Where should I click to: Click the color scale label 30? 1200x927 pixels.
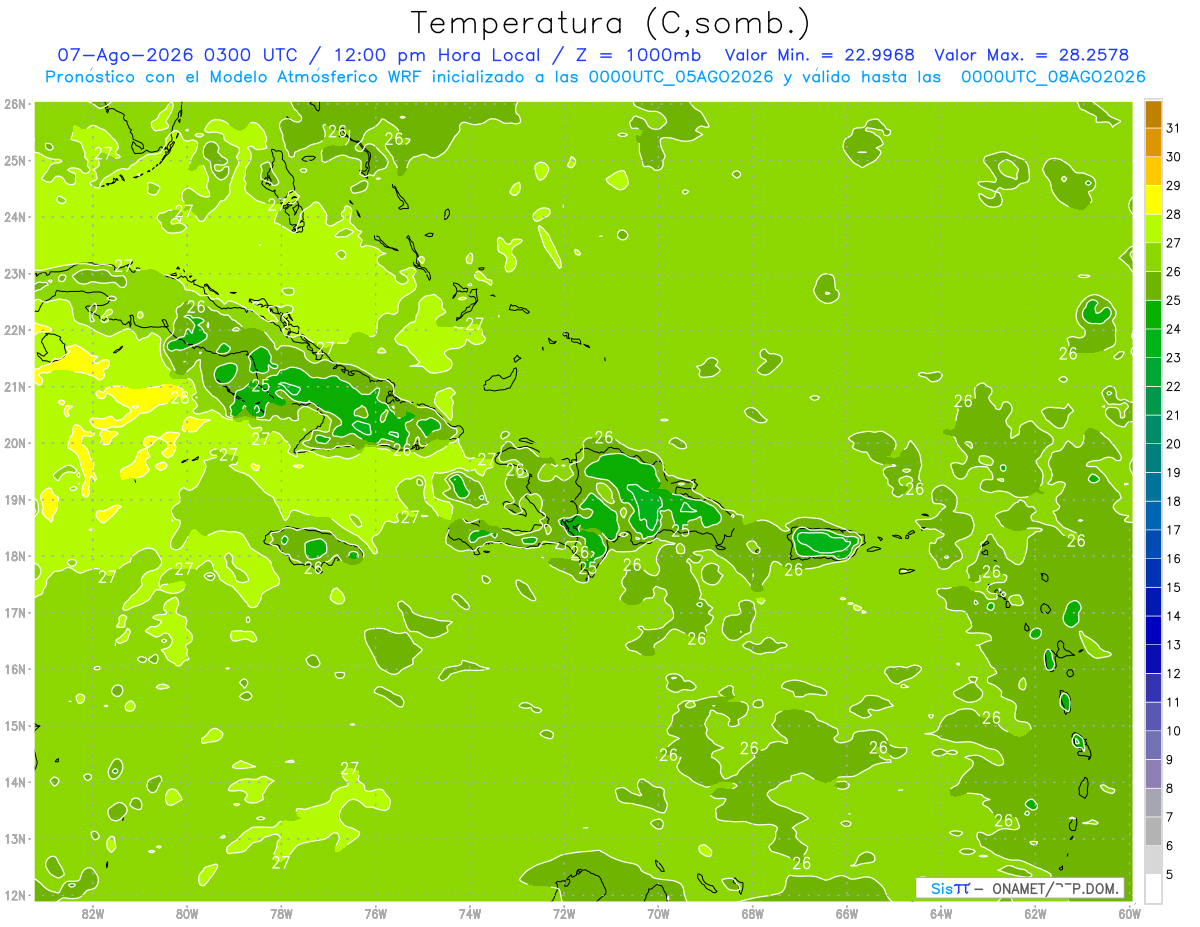pos(1173,157)
